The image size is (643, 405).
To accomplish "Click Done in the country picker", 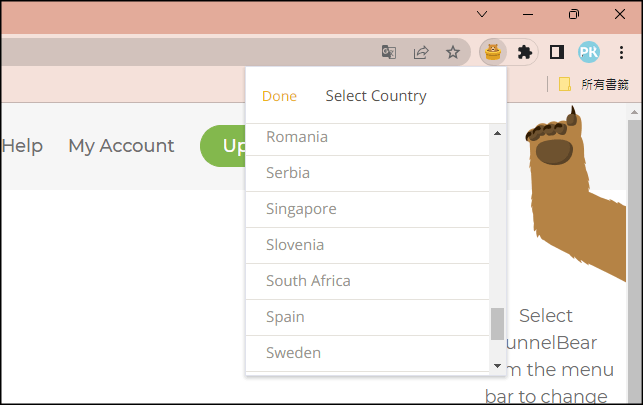I will pyautogui.click(x=279, y=96).
